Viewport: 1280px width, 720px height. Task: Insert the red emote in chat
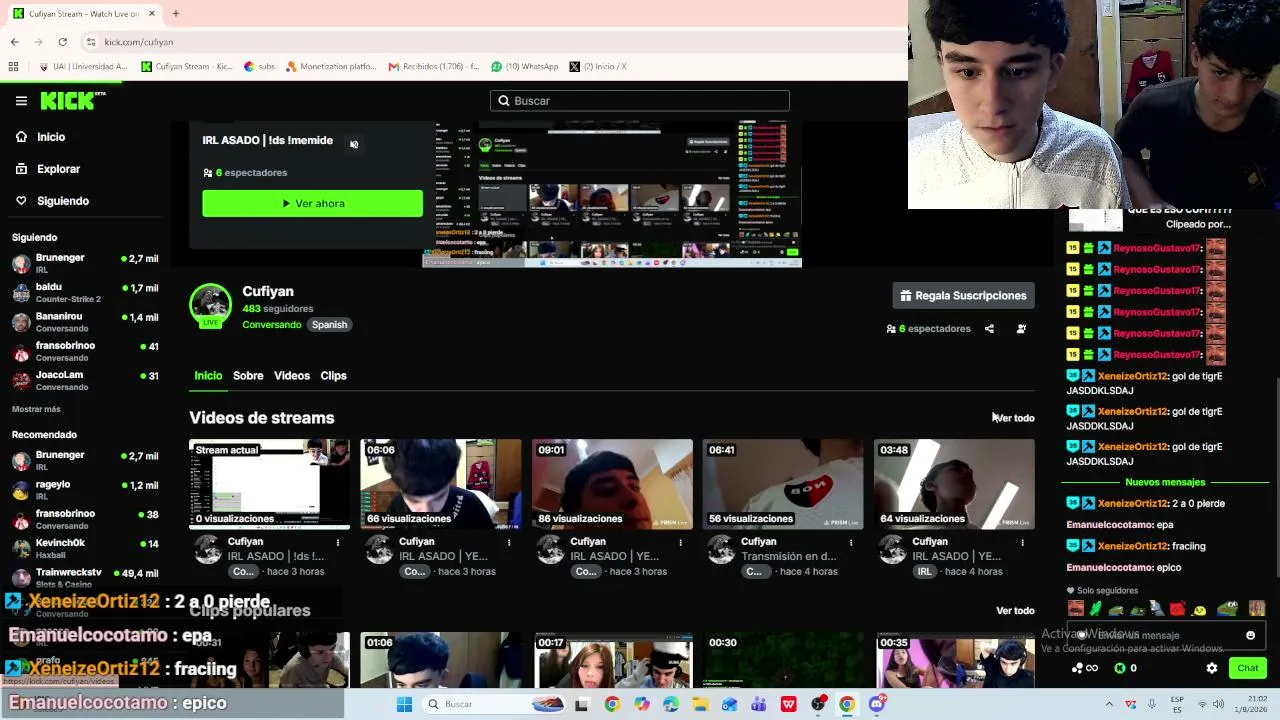click(1178, 608)
